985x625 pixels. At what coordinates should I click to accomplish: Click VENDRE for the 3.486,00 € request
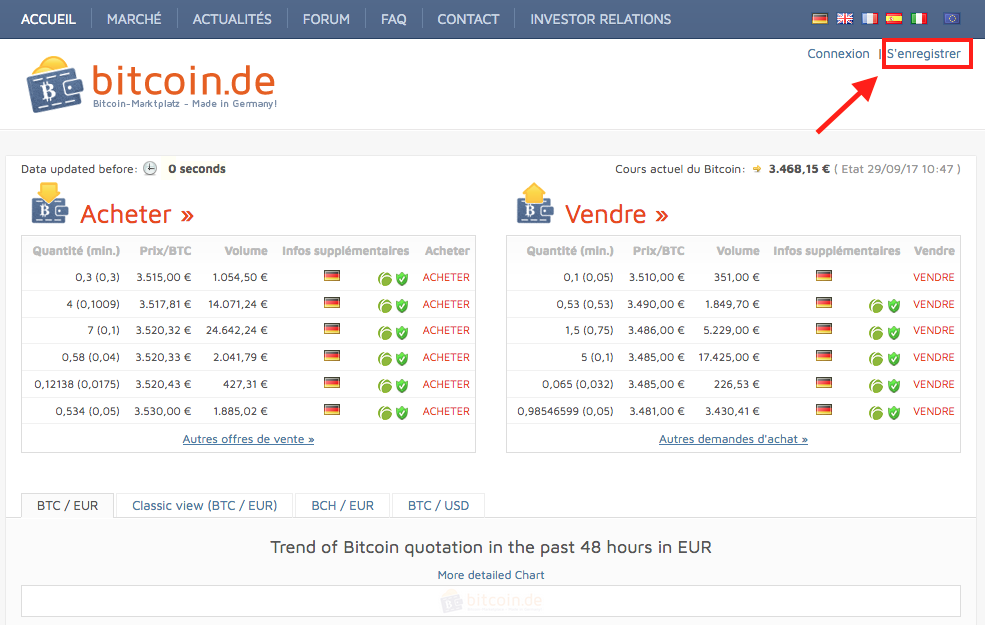pyautogui.click(x=933, y=330)
